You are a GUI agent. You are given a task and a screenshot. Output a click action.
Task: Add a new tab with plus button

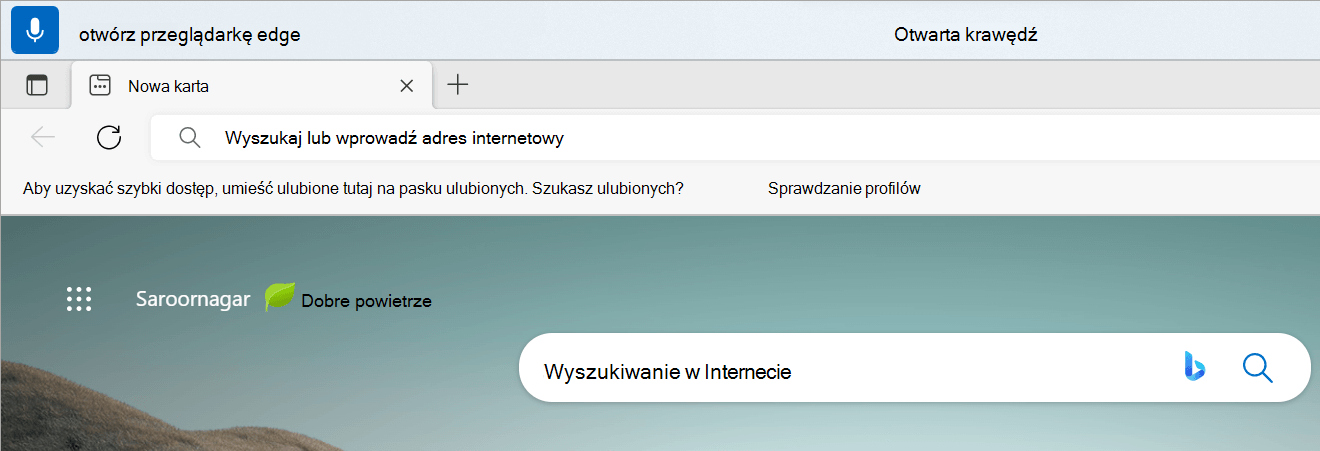click(x=457, y=85)
